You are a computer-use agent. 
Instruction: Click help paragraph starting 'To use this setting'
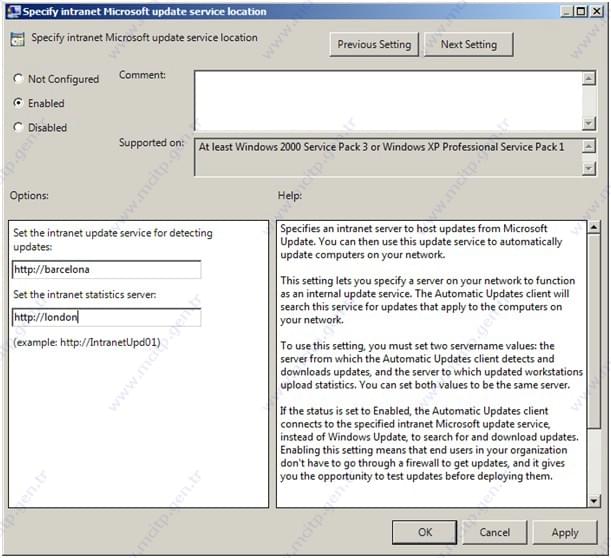click(x=431, y=365)
